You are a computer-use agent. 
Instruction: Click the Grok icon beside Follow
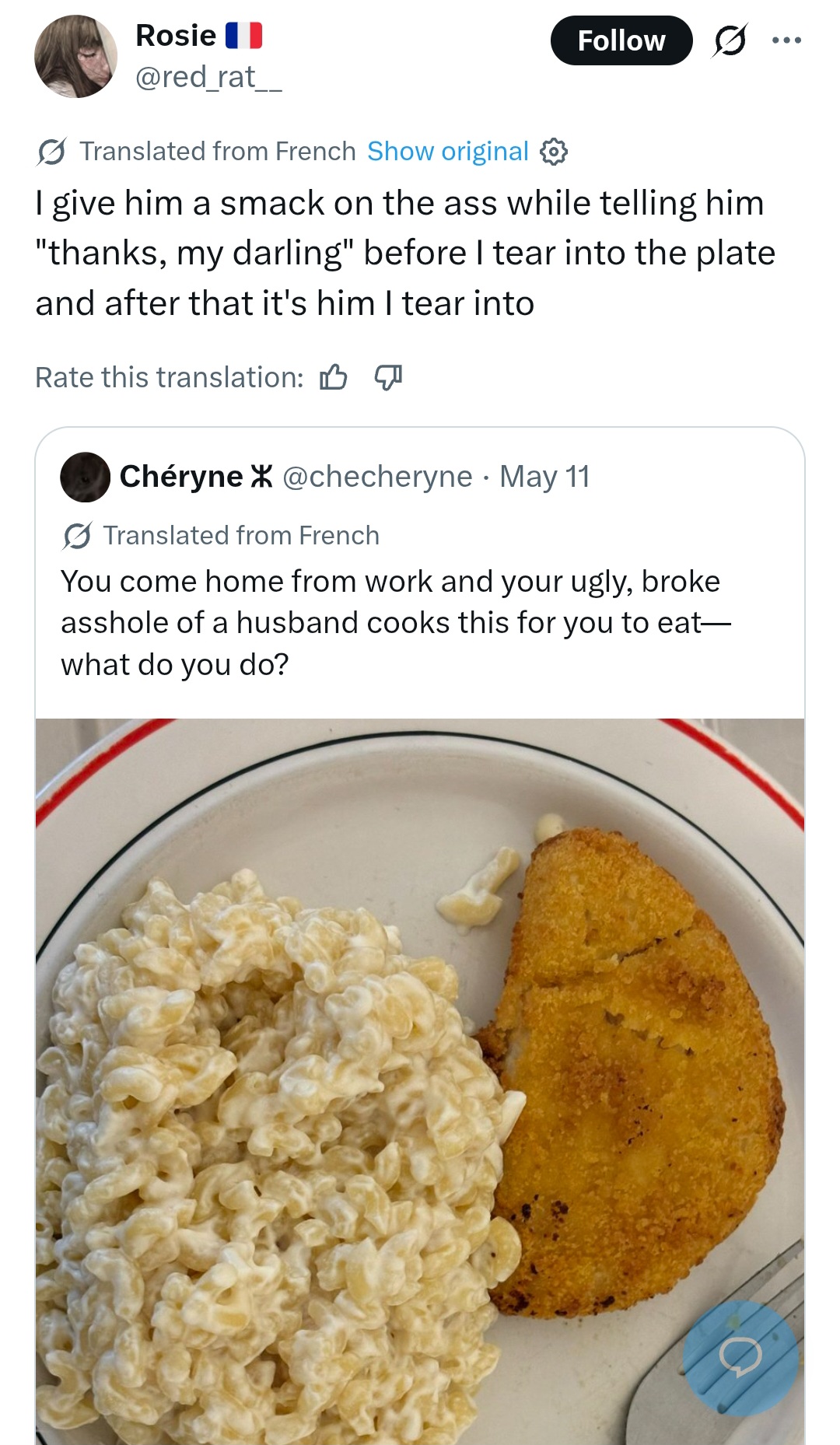[730, 40]
